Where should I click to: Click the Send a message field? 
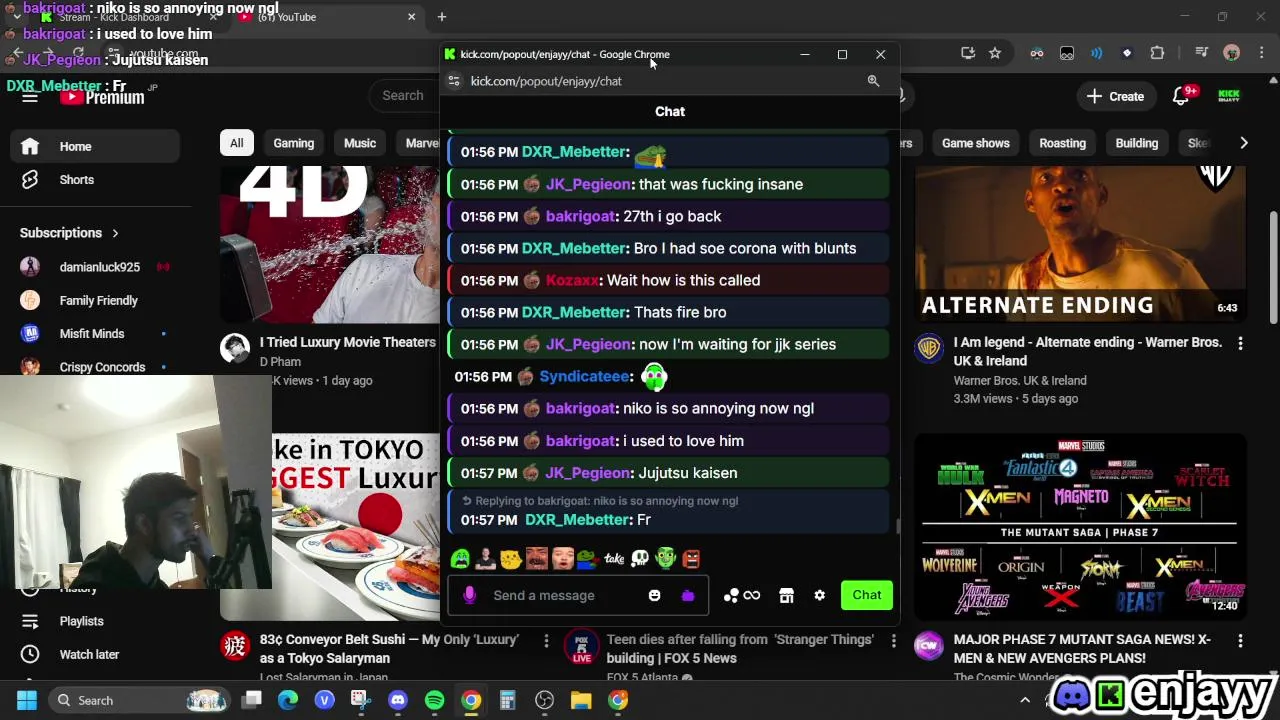[x=578, y=595]
